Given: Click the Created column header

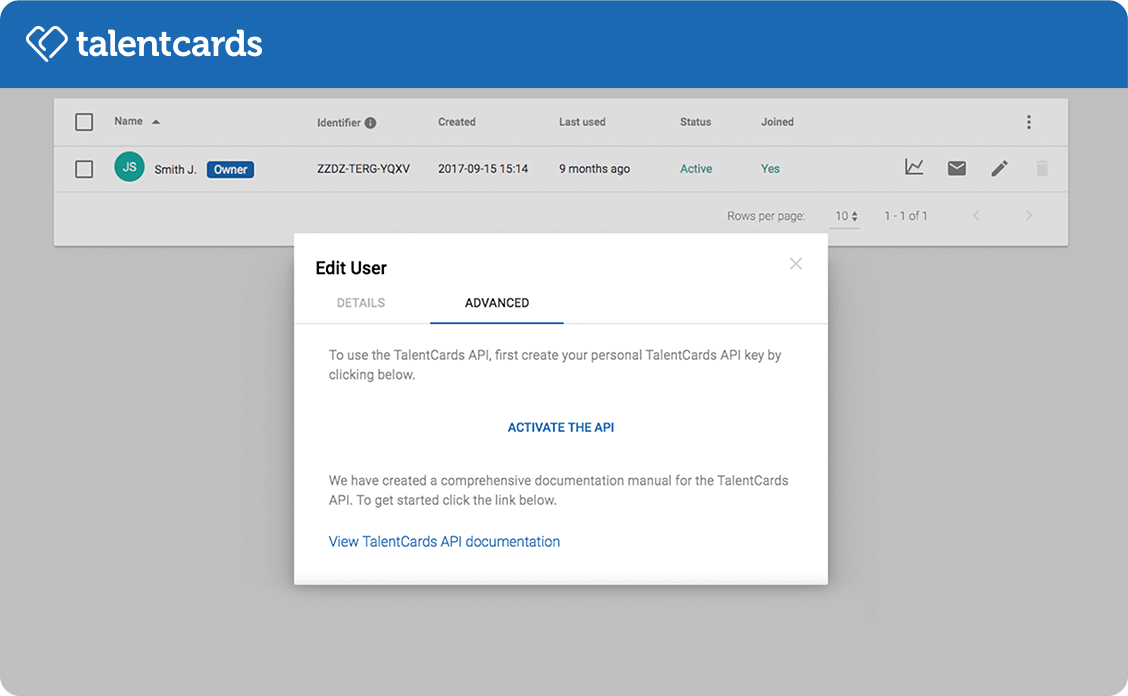Looking at the screenshot, I should (x=457, y=122).
